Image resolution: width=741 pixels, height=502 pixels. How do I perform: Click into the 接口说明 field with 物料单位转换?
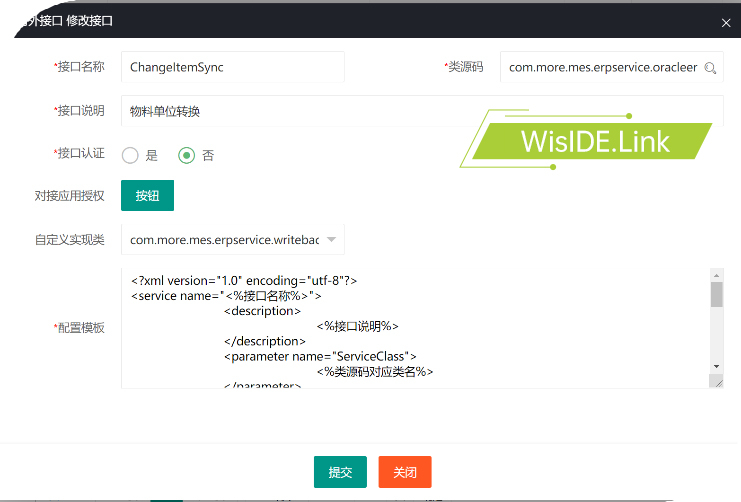click(420, 111)
